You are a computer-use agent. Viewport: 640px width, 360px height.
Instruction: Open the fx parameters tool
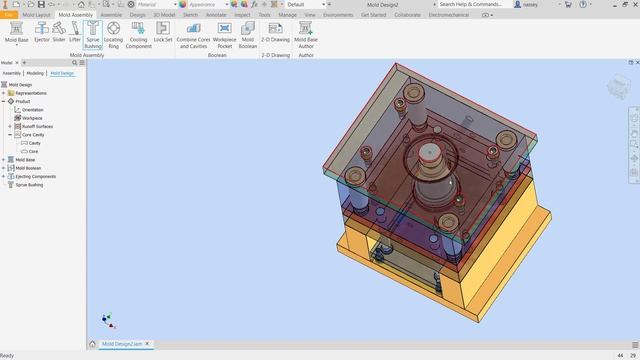254,4
